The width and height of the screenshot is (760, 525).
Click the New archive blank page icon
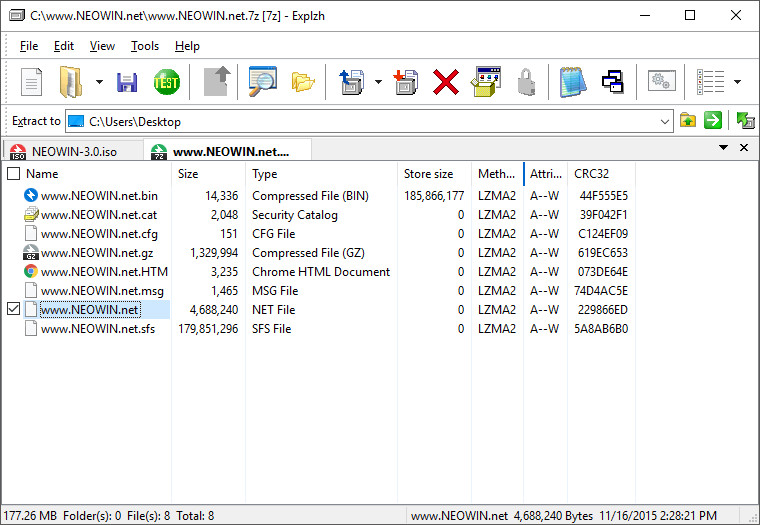pos(32,82)
